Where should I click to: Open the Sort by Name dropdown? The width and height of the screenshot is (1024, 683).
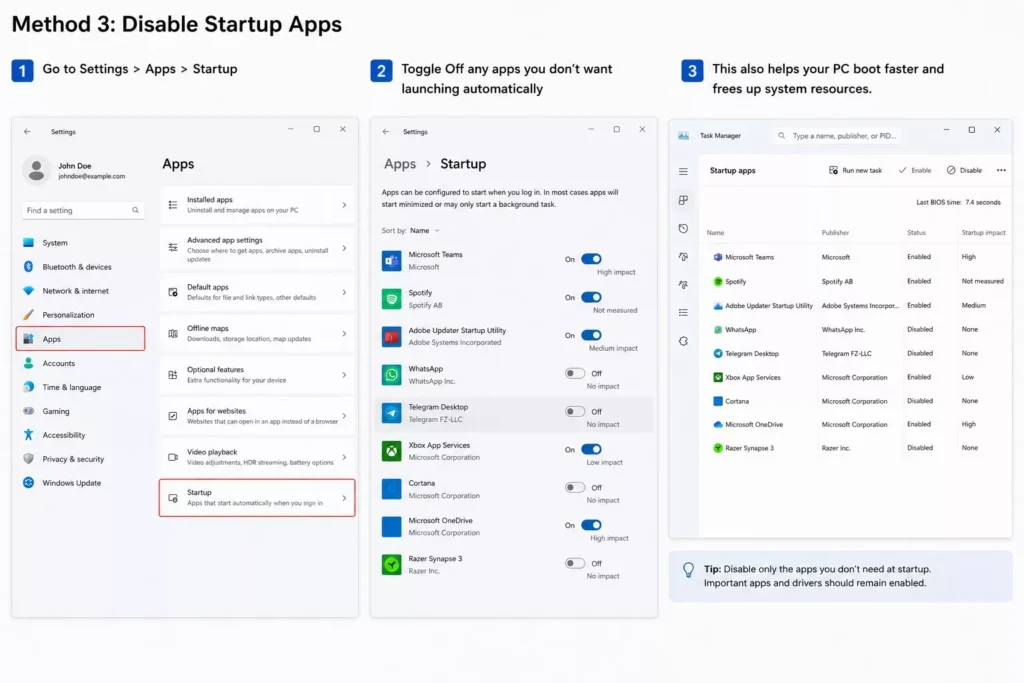424,230
